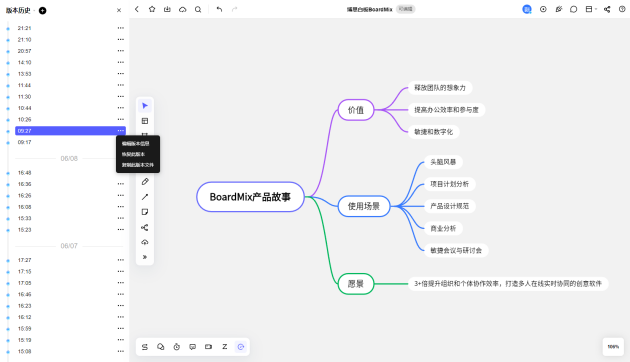Undo the last action
Viewport: 630px width, 362px height.
tap(219, 9)
